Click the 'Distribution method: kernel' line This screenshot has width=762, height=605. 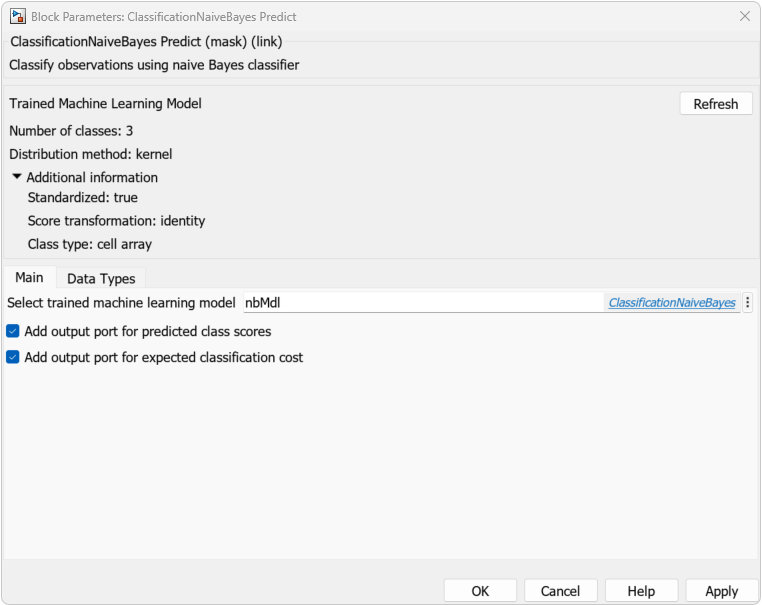91,154
